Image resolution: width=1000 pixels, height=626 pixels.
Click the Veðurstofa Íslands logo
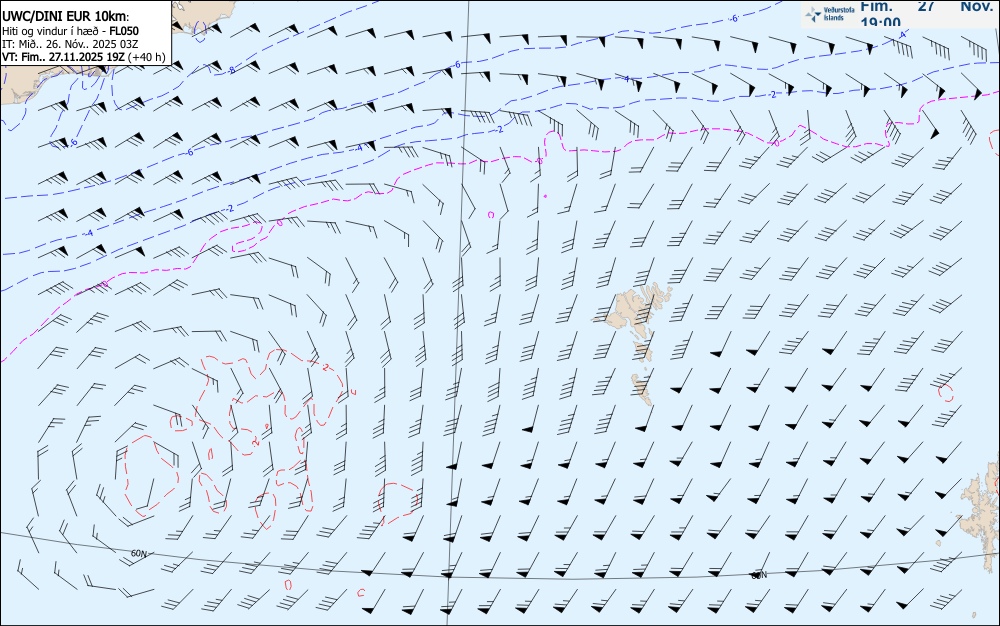(830, 14)
